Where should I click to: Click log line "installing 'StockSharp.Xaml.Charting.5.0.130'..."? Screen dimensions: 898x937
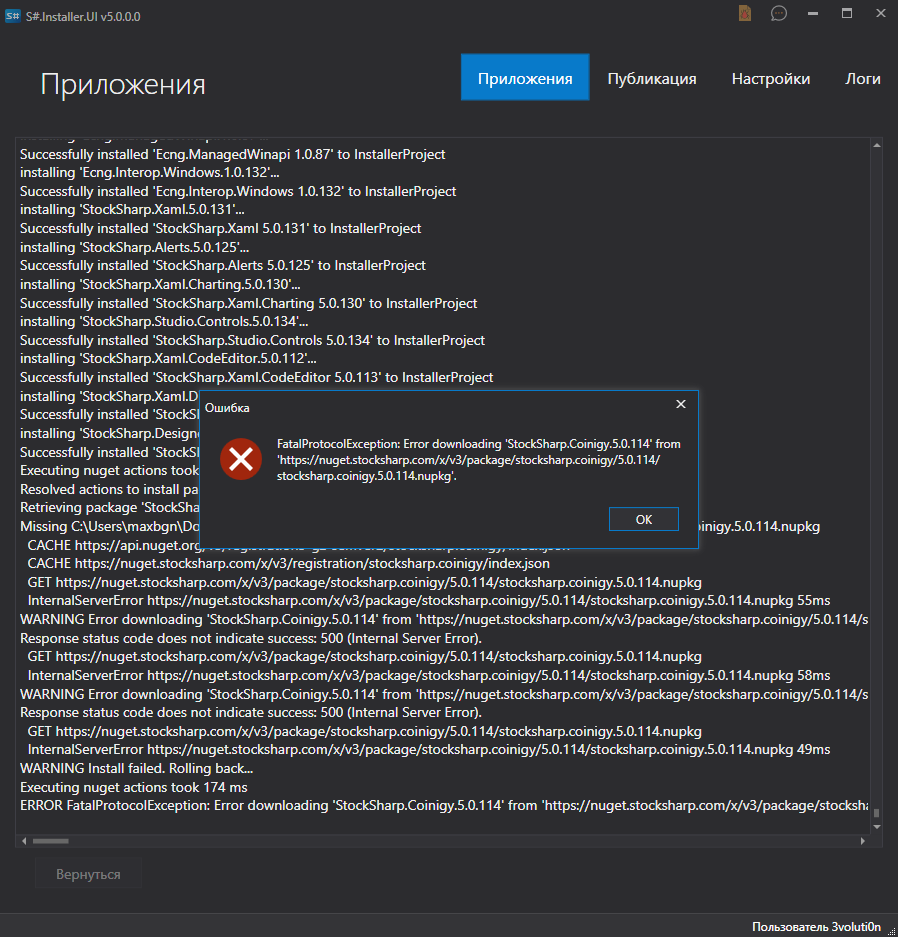point(160,284)
